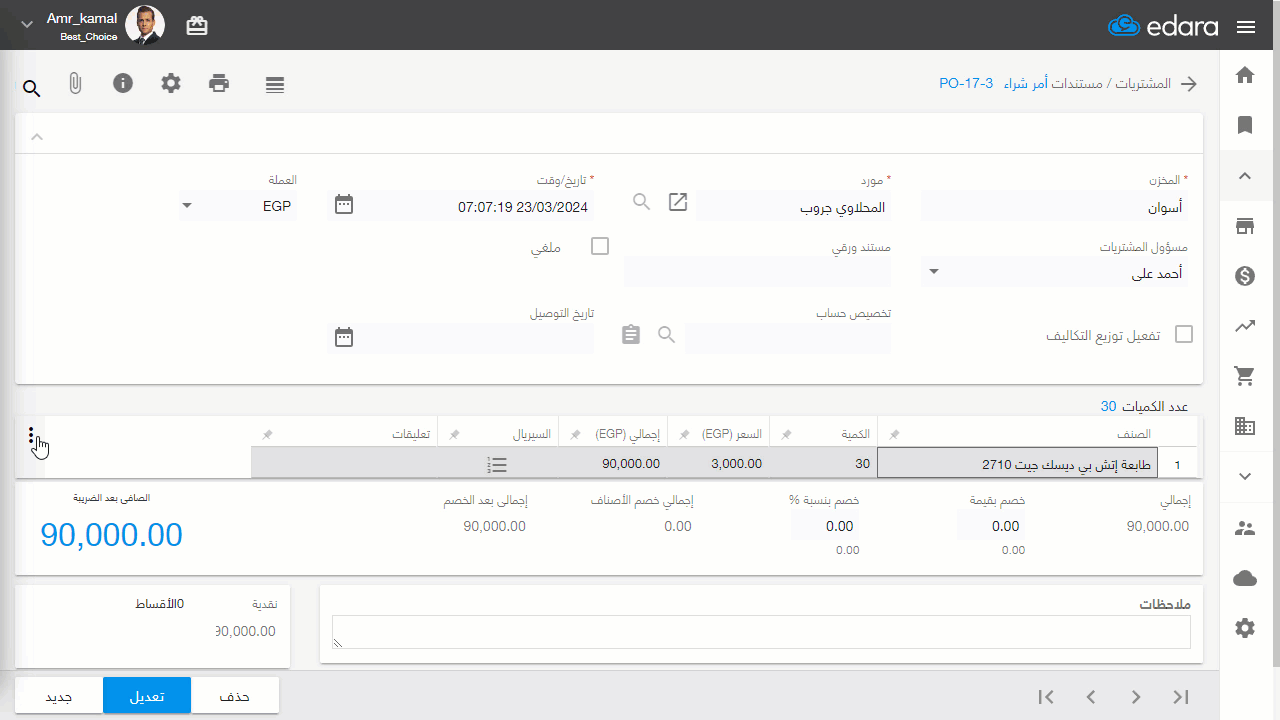Click the search icon next to the supplier field
The height and width of the screenshot is (720, 1280).
coord(642,202)
